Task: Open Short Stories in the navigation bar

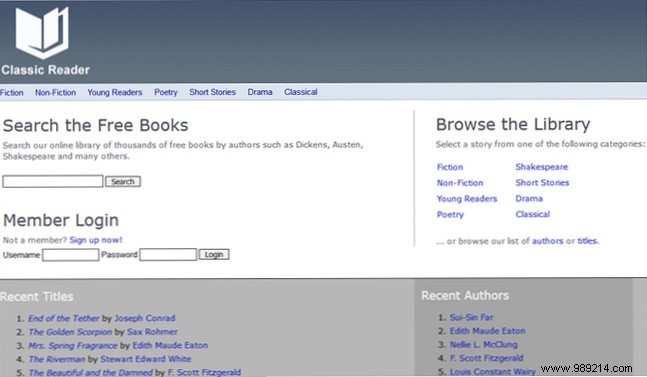Action: pos(213,92)
